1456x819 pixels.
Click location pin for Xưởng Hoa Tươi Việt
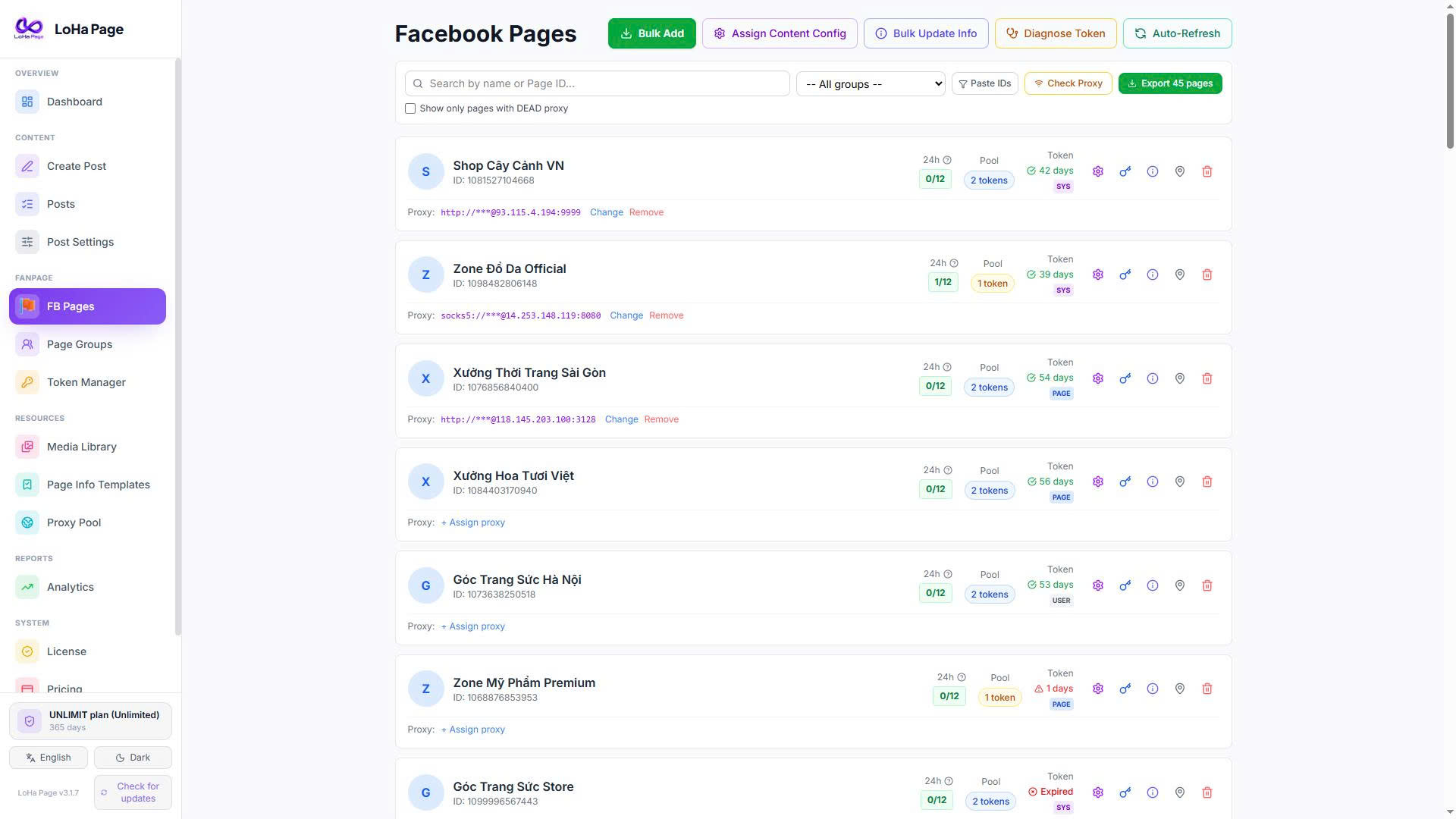(x=1179, y=482)
